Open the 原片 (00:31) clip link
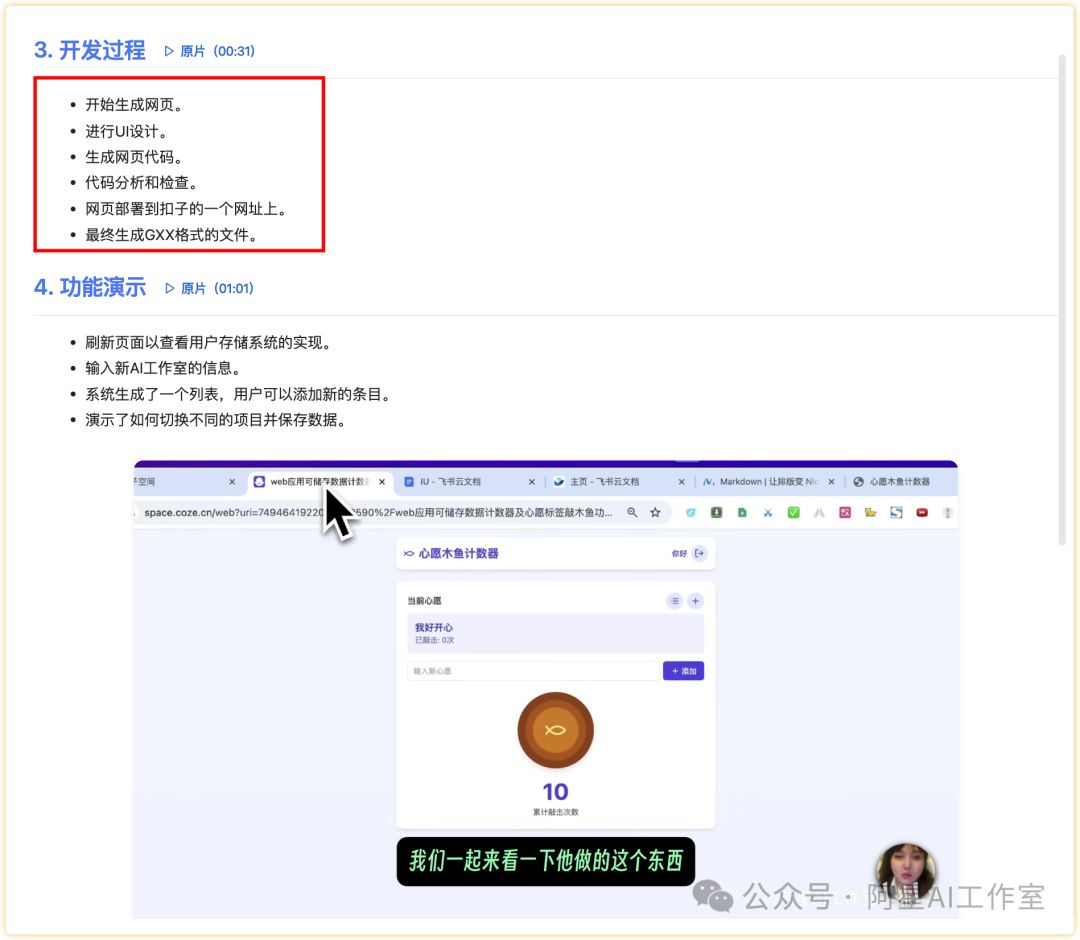Screen dimensions: 1080x940 210,51
